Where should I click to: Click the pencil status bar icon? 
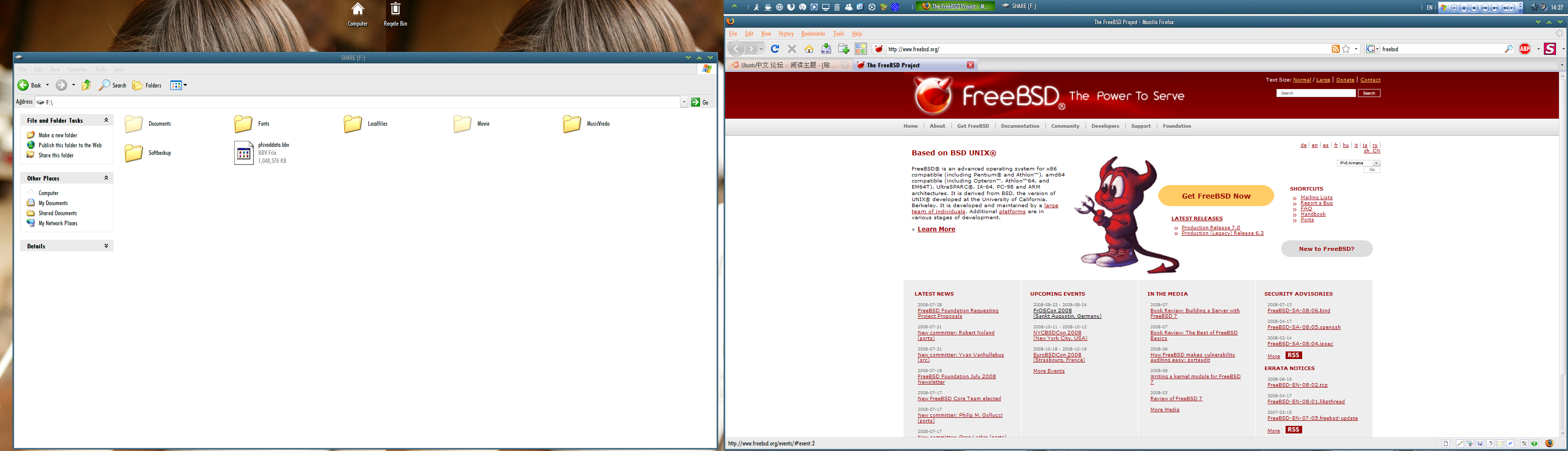coord(1459,443)
